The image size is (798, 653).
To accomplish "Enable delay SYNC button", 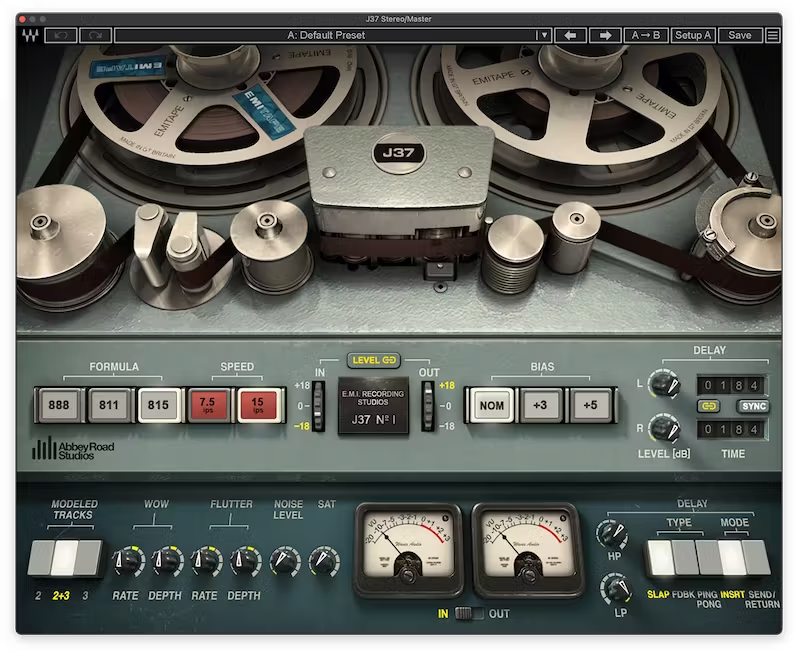I will (x=753, y=406).
